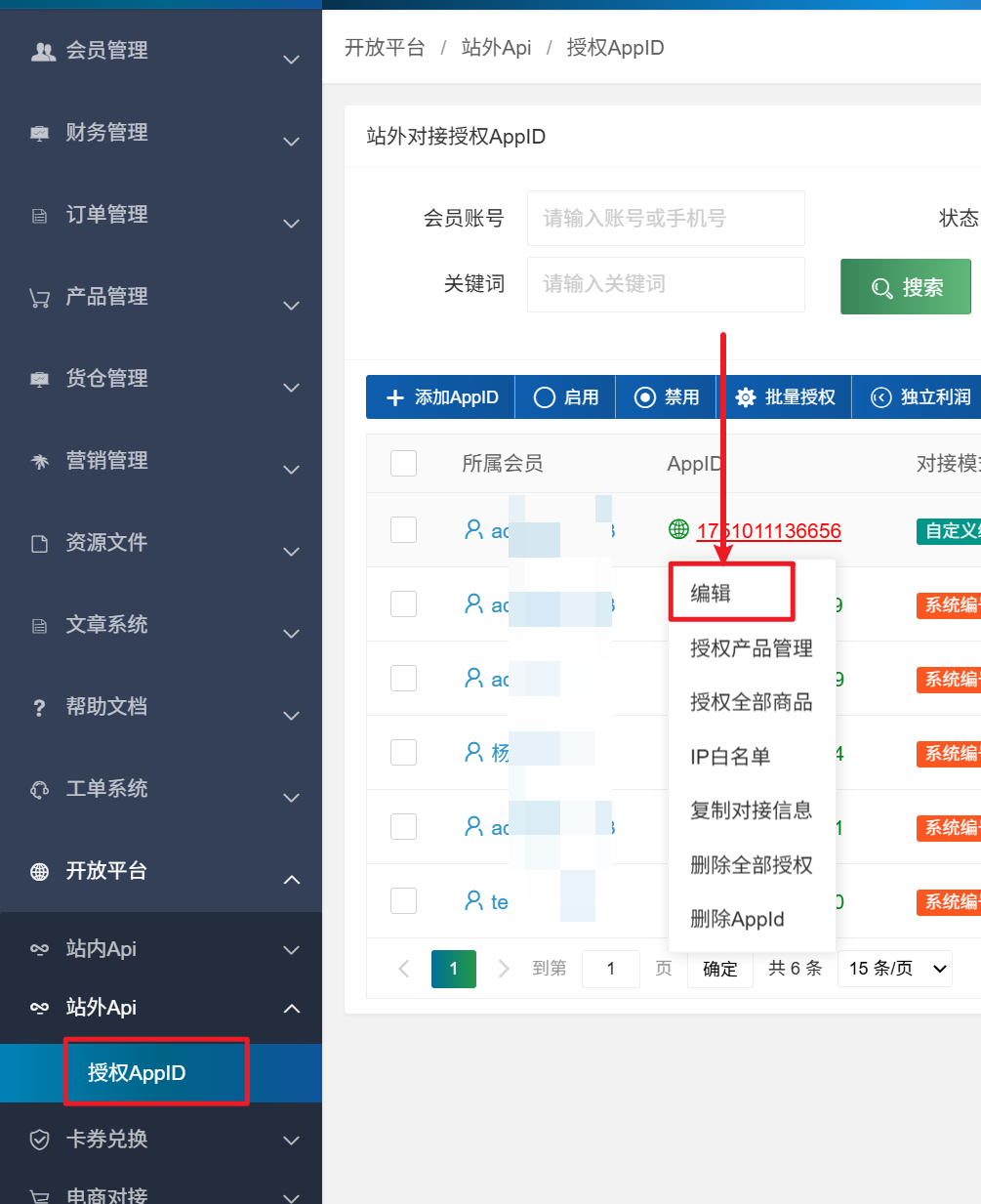Click the green globe icon beside AppID 1751011136656
Screen dimensions: 981x1204
pos(678,530)
